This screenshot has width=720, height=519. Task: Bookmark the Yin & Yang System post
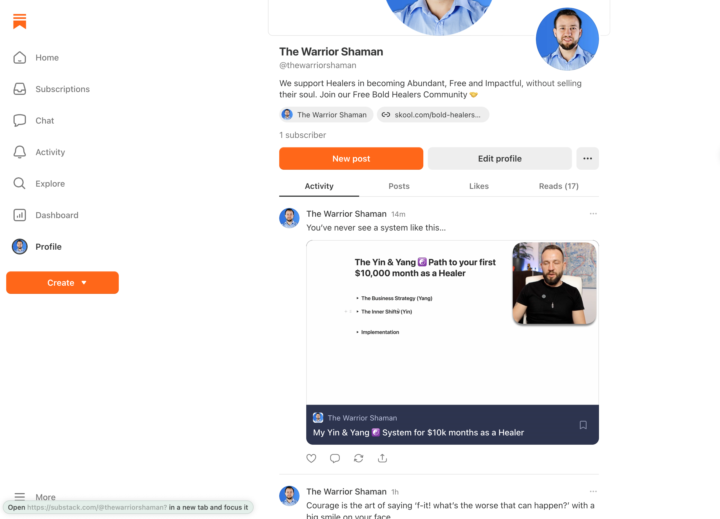[583, 425]
